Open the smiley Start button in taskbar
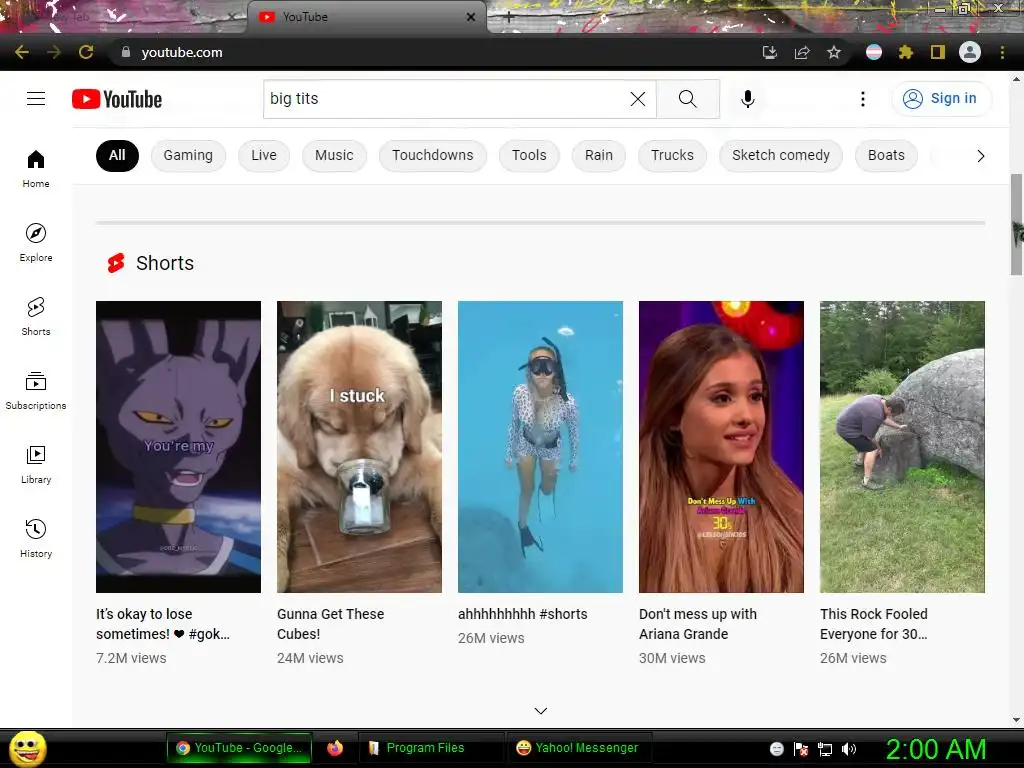Image resolution: width=1024 pixels, height=768 pixels. tap(27, 748)
